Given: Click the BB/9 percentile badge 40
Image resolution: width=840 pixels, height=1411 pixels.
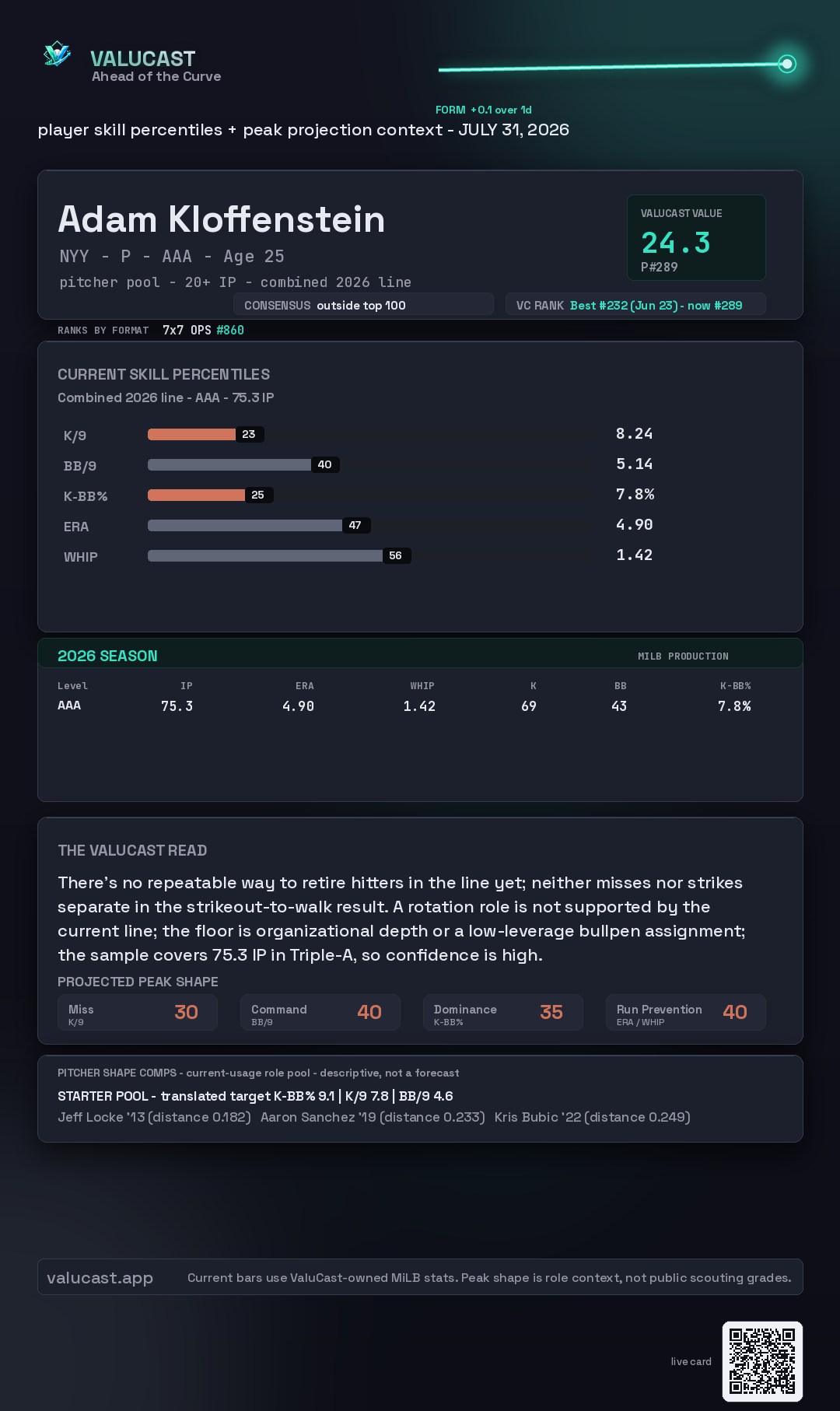Looking at the screenshot, I should pyautogui.click(x=325, y=464).
